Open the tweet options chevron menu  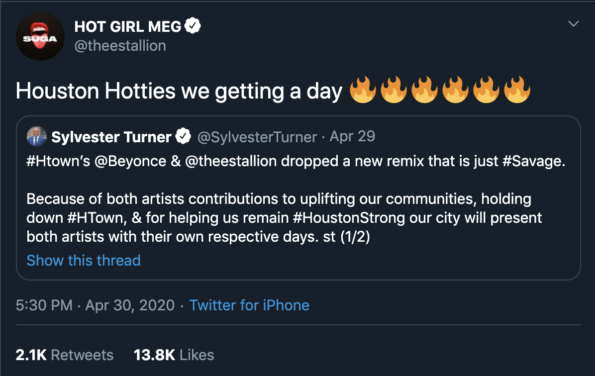(573, 24)
